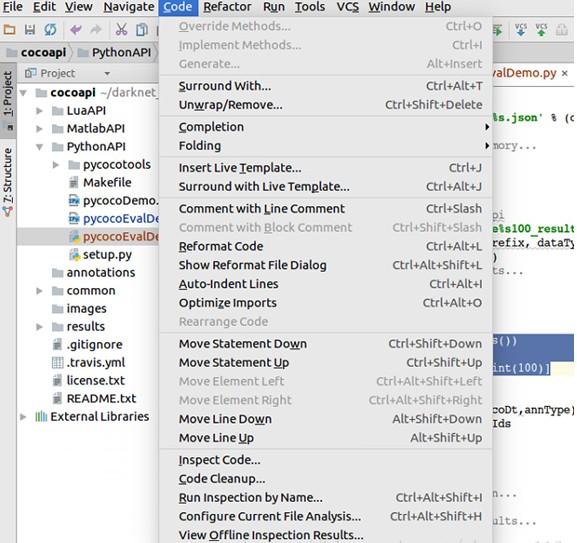Open the Folding submenu
This screenshot has width=577, height=543.
(x=326, y=146)
